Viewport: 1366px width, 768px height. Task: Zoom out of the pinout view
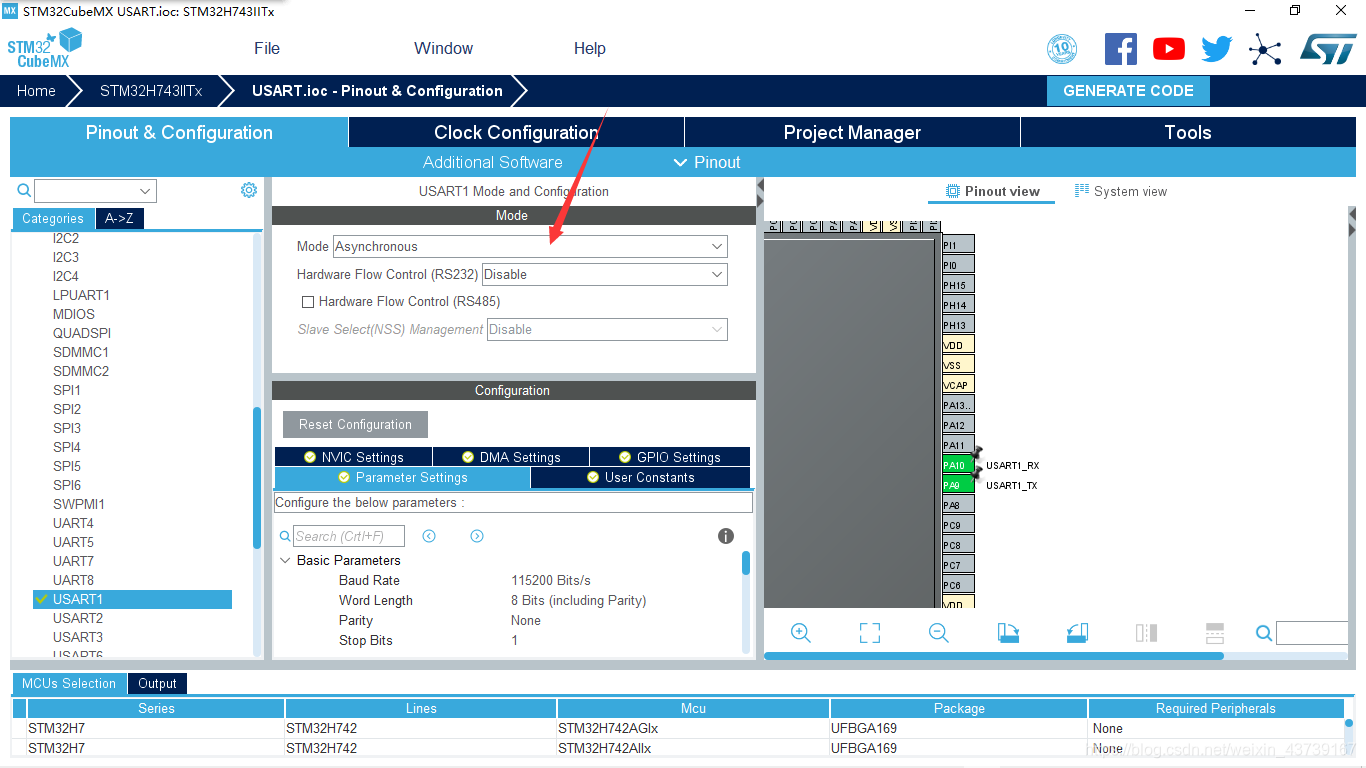point(938,633)
